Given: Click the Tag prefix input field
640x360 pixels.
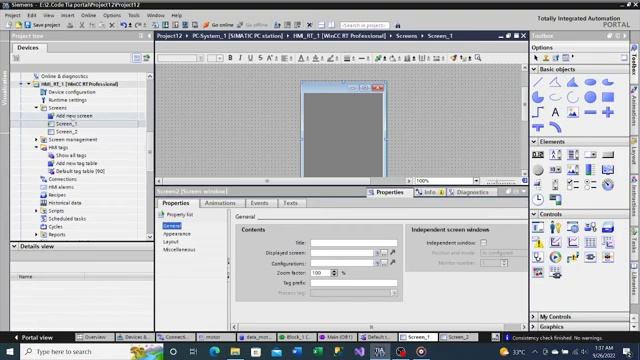Looking at the screenshot, I should tap(353, 283).
